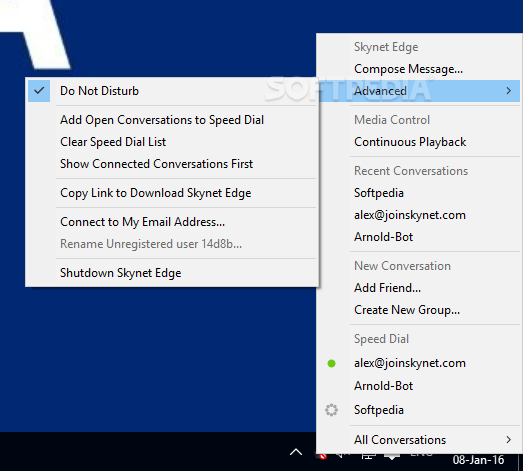
Task: Select Show Connected Conversations First
Action: (172, 164)
